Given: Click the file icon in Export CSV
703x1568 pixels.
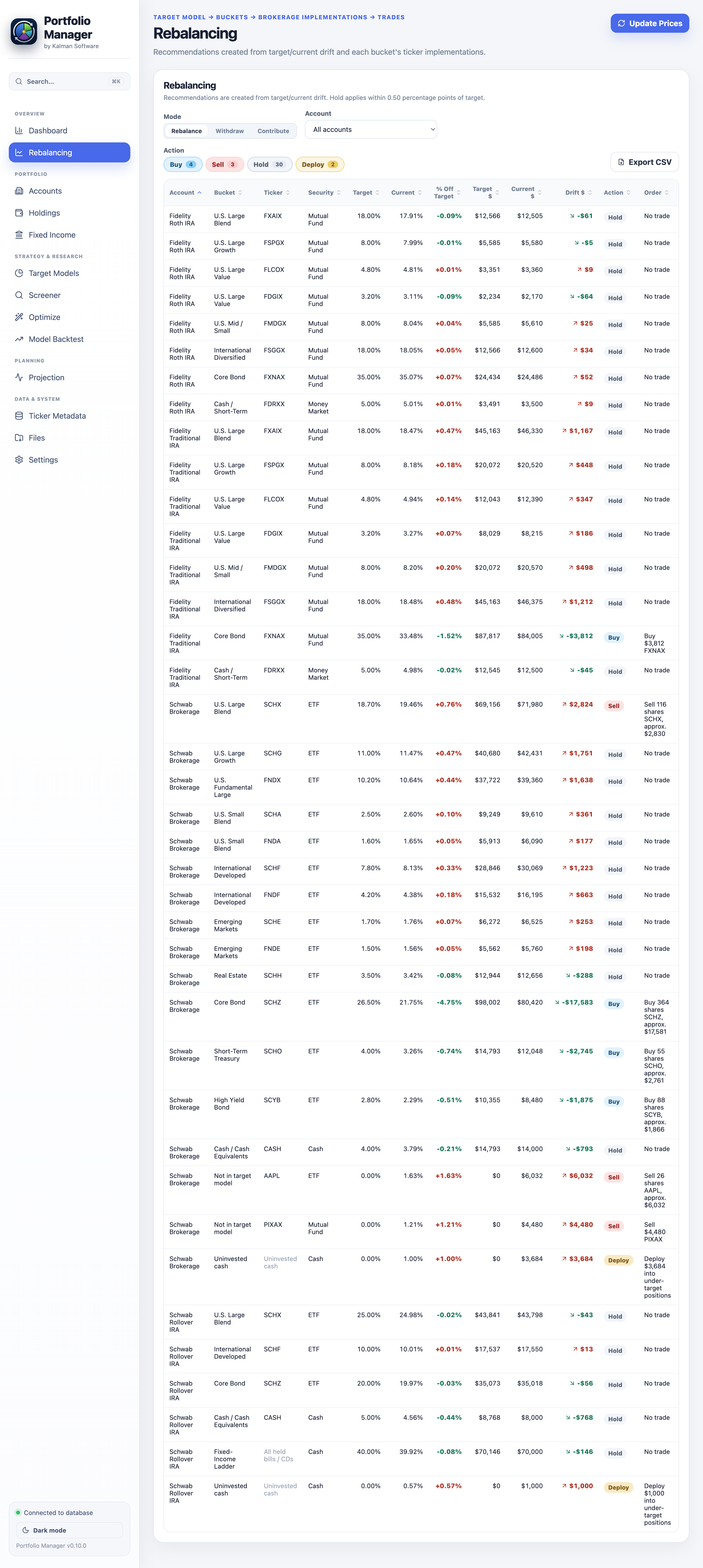Looking at the screenshot, I should (621, 162).
